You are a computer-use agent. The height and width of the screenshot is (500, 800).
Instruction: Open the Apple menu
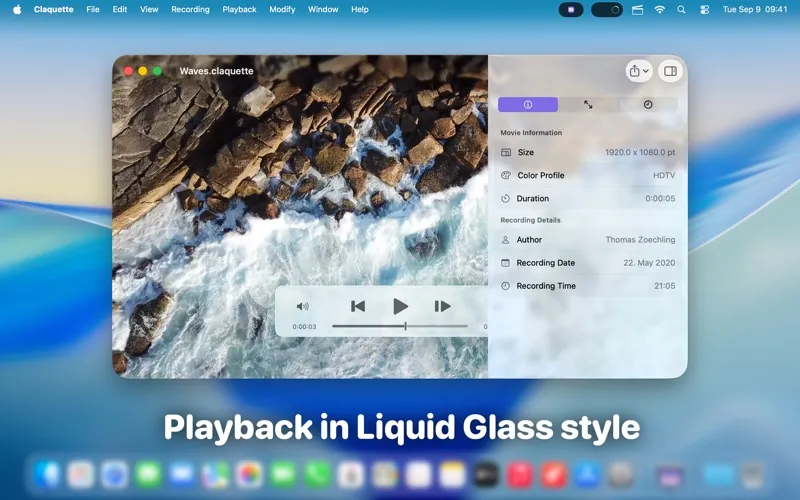(16, 9)
